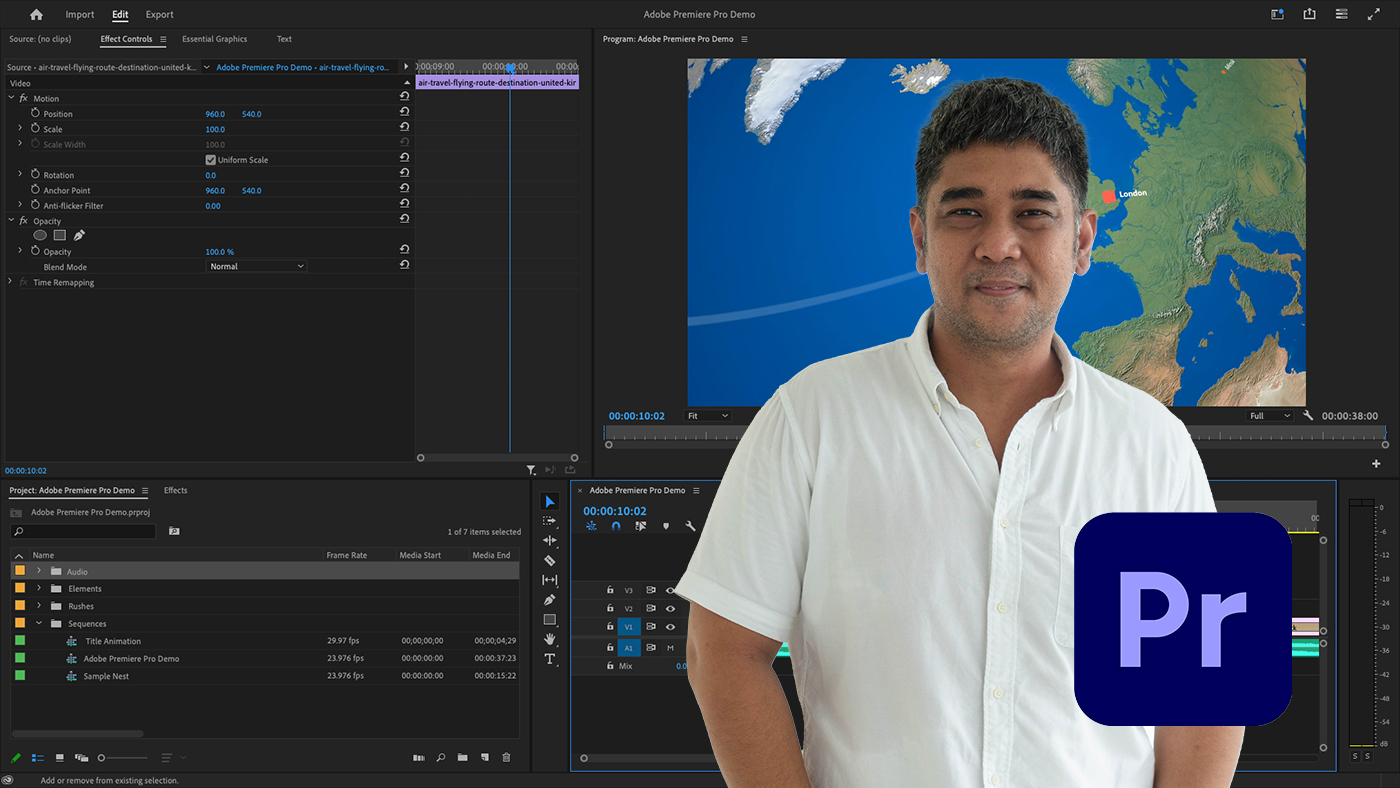Image resolution: width=1400 pixels, height=788 pixels.
Task: Select Sample Nest sequence
Action: [x=106, y=676]
